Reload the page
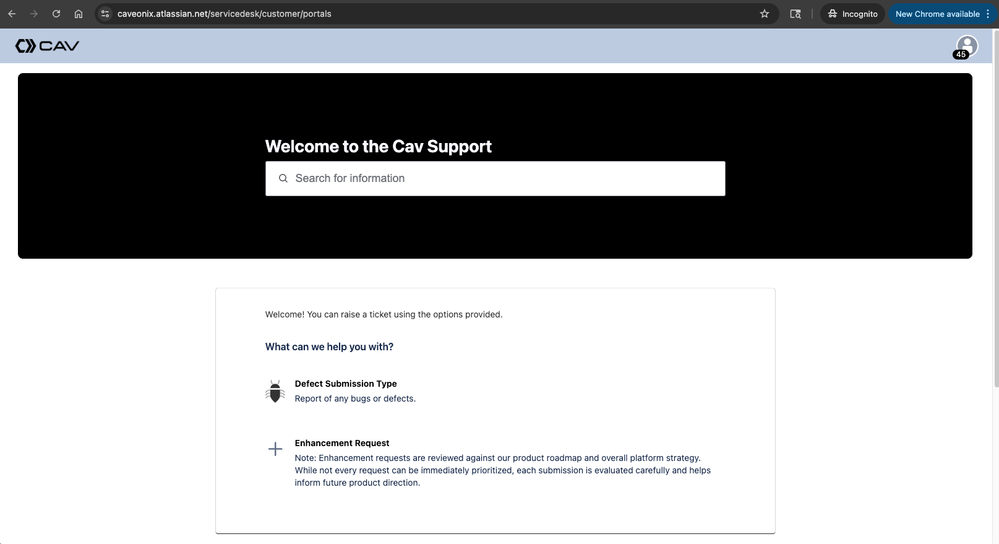Viewport: 999px width, 544px height. pyautogui.click(x=56, y=13)
